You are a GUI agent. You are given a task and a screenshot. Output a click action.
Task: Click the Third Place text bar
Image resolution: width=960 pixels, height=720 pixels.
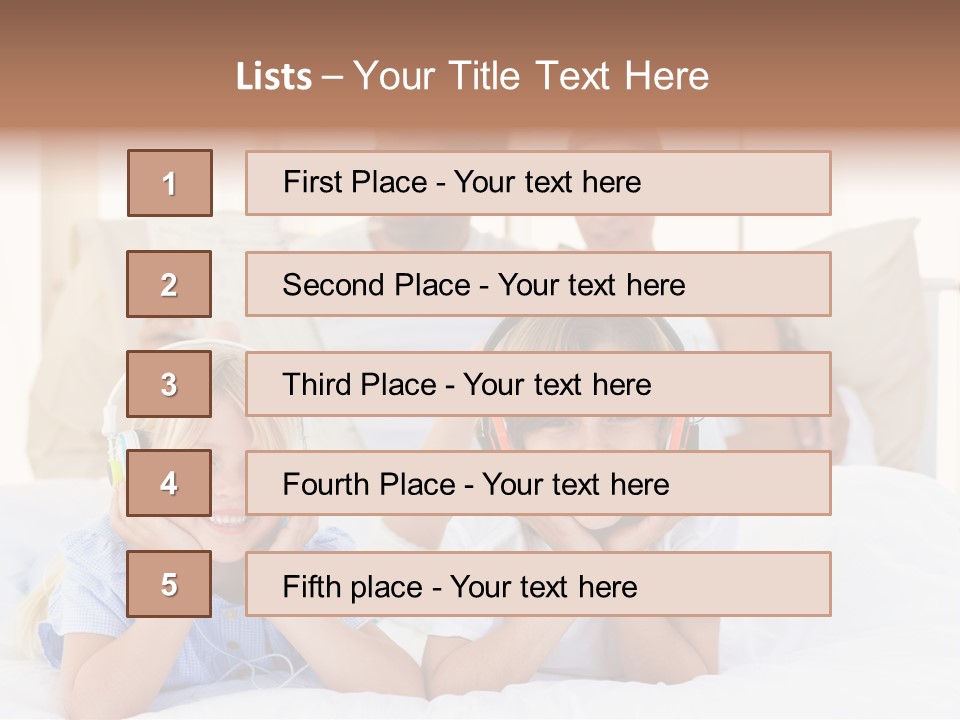coord(538,384)
